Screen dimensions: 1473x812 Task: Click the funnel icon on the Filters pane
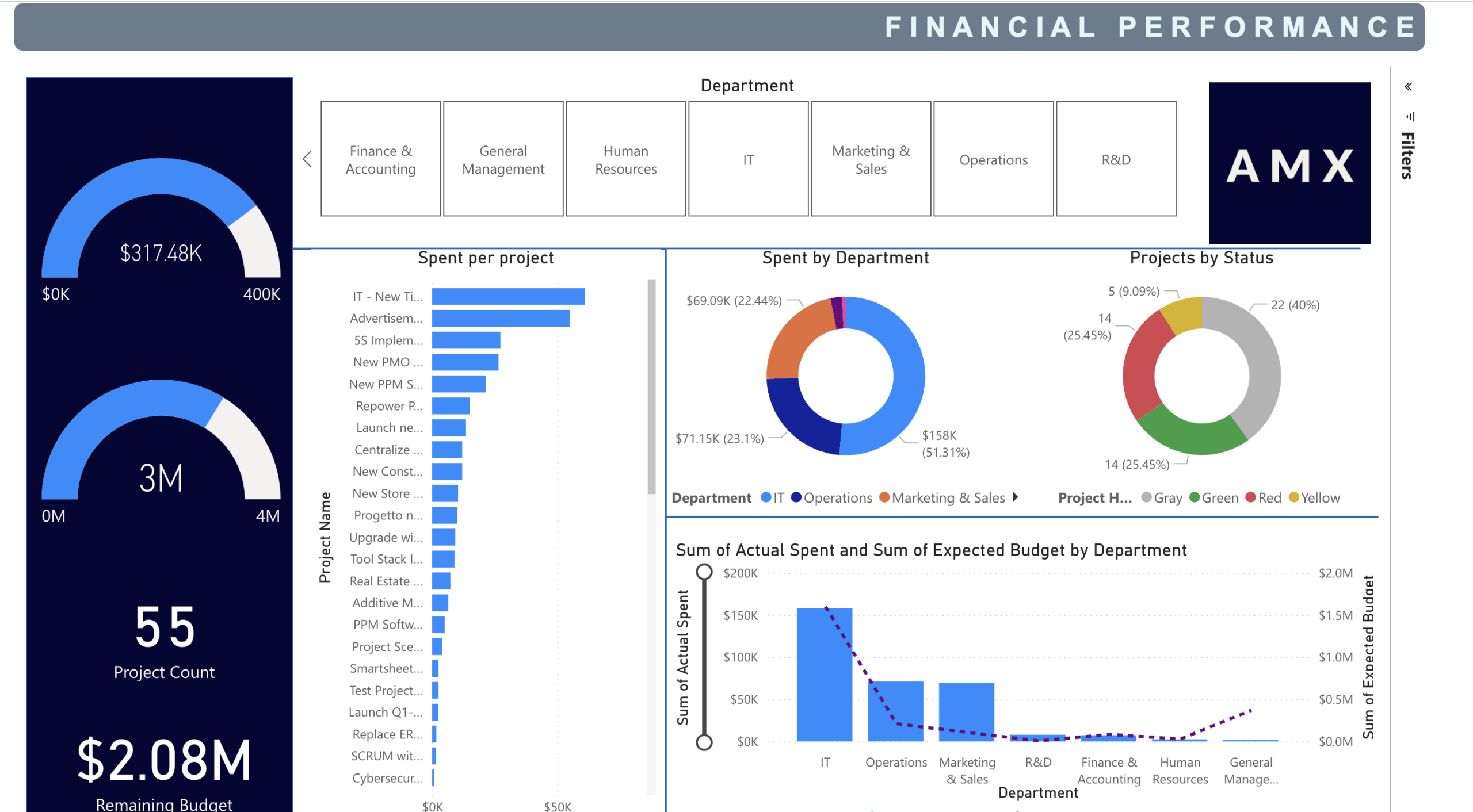[x=1409, y=117]
